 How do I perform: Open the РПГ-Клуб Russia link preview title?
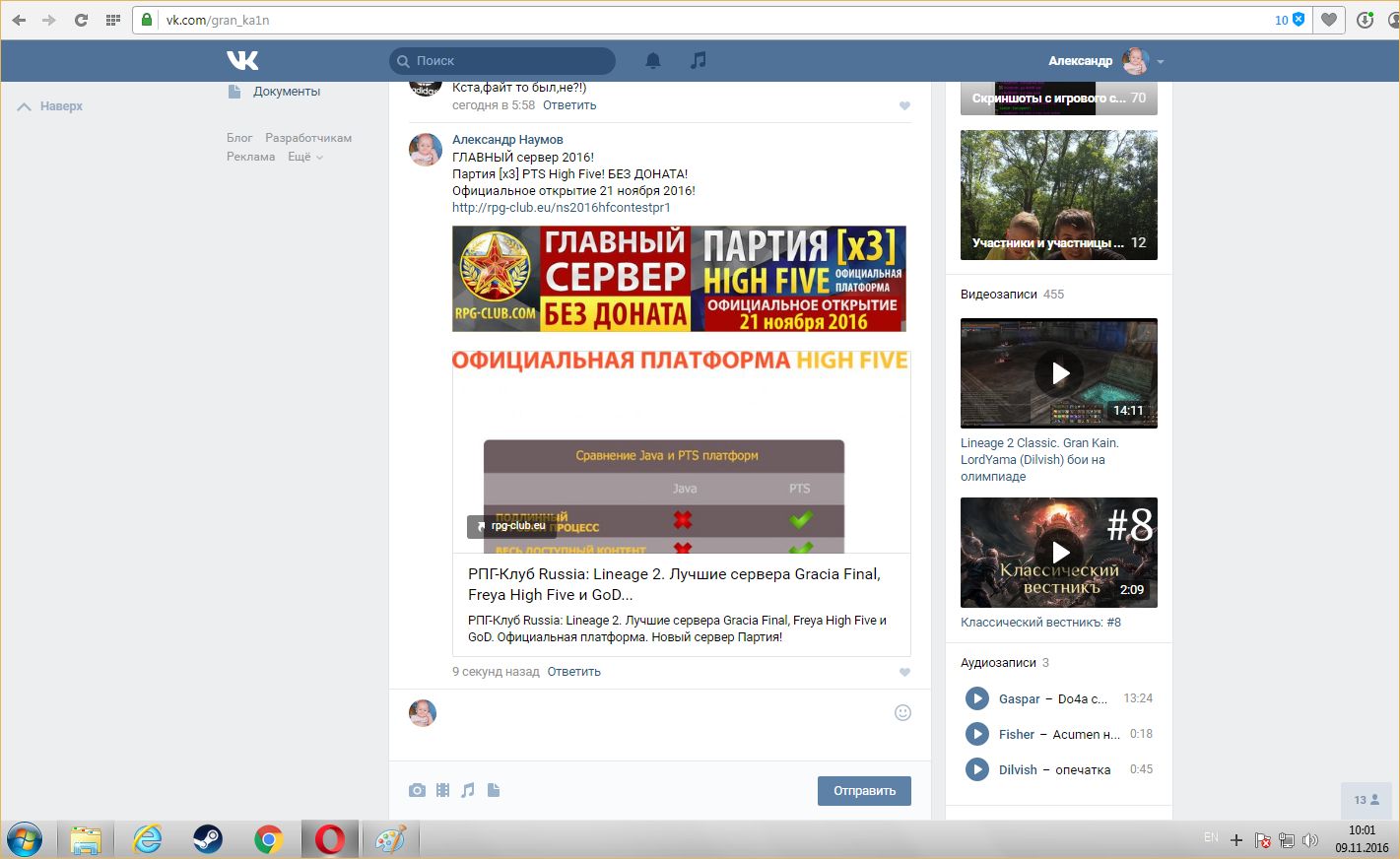(x=675, y=584)
